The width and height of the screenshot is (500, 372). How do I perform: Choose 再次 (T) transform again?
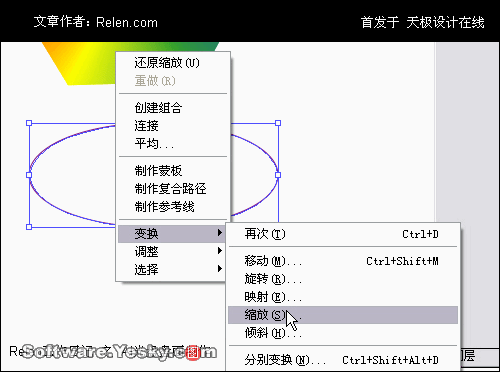343,234
